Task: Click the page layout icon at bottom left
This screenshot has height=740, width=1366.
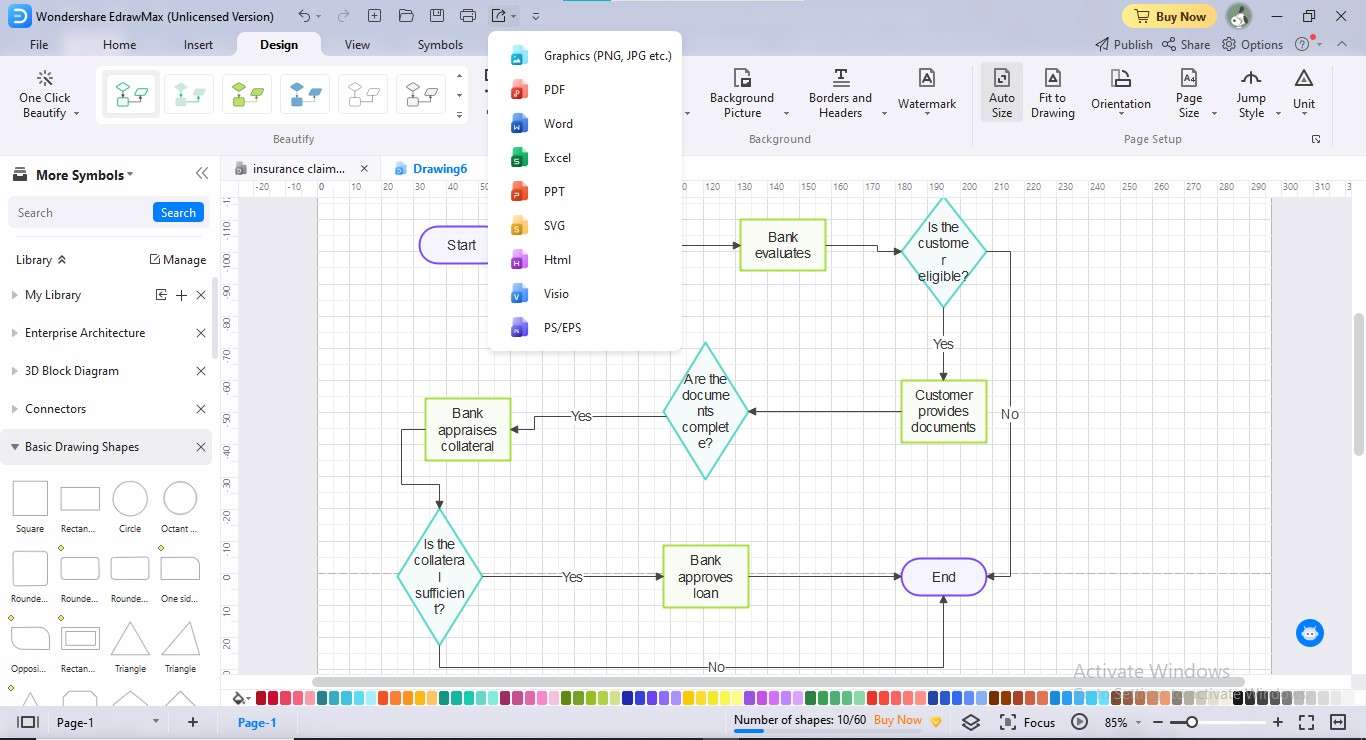Action: (x=28, y=722)
